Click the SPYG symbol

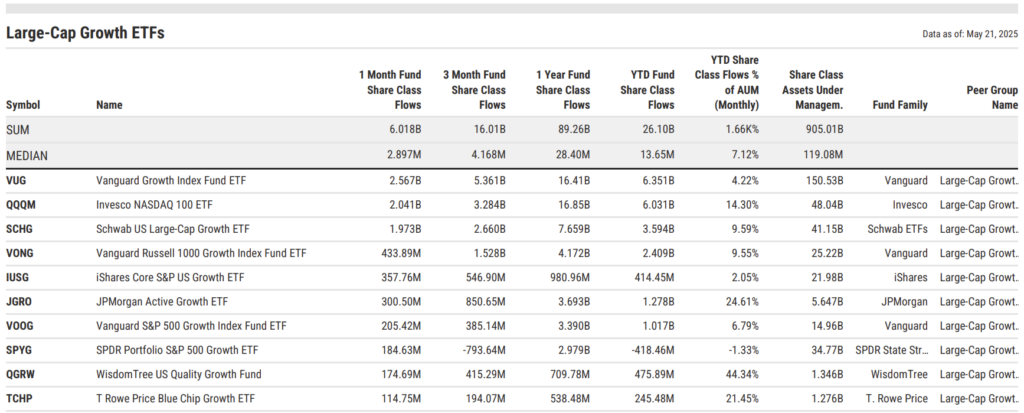19,350
